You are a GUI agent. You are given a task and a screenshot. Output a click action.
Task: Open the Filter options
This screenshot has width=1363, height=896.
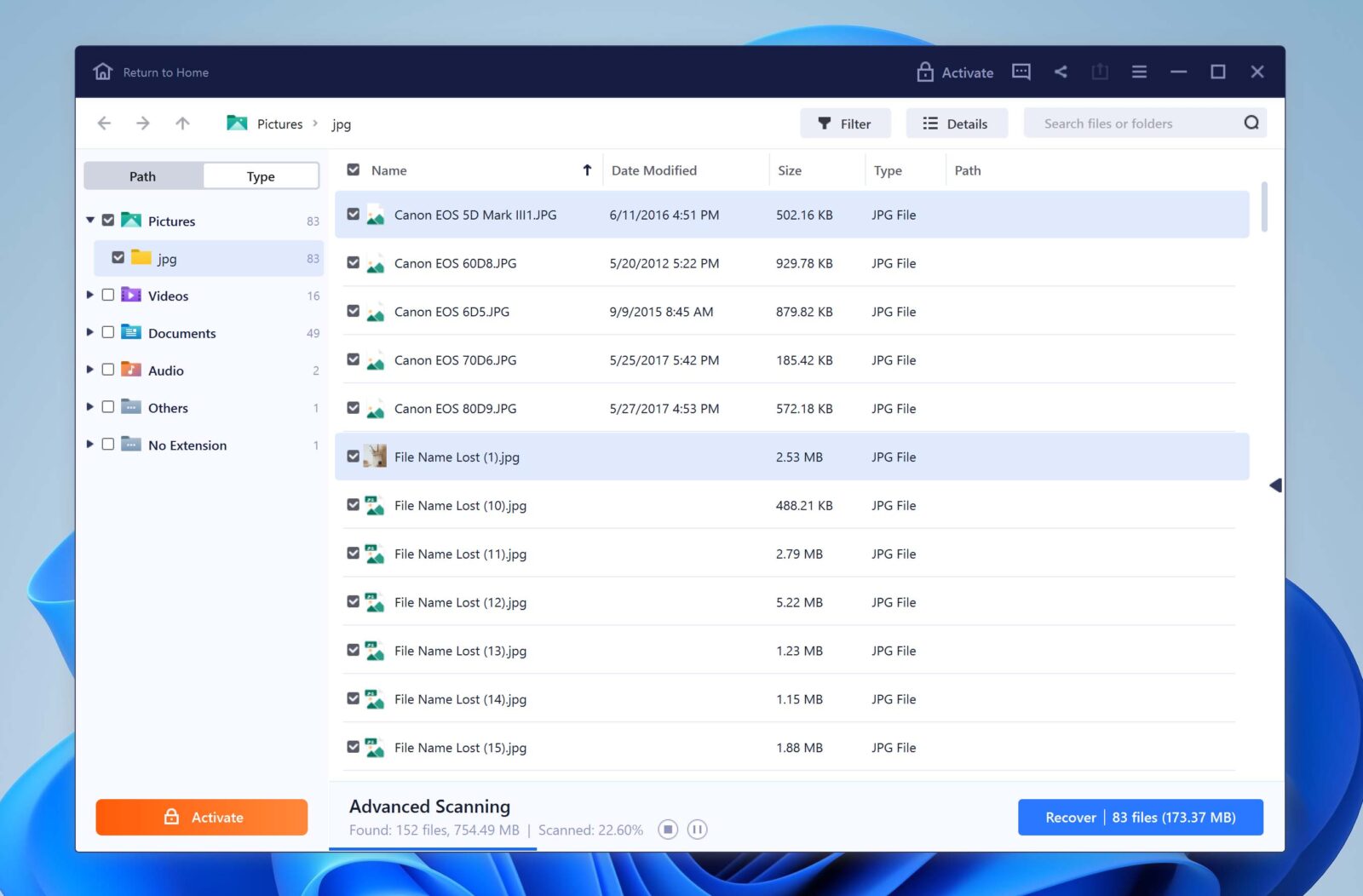(x=845, y=123)
